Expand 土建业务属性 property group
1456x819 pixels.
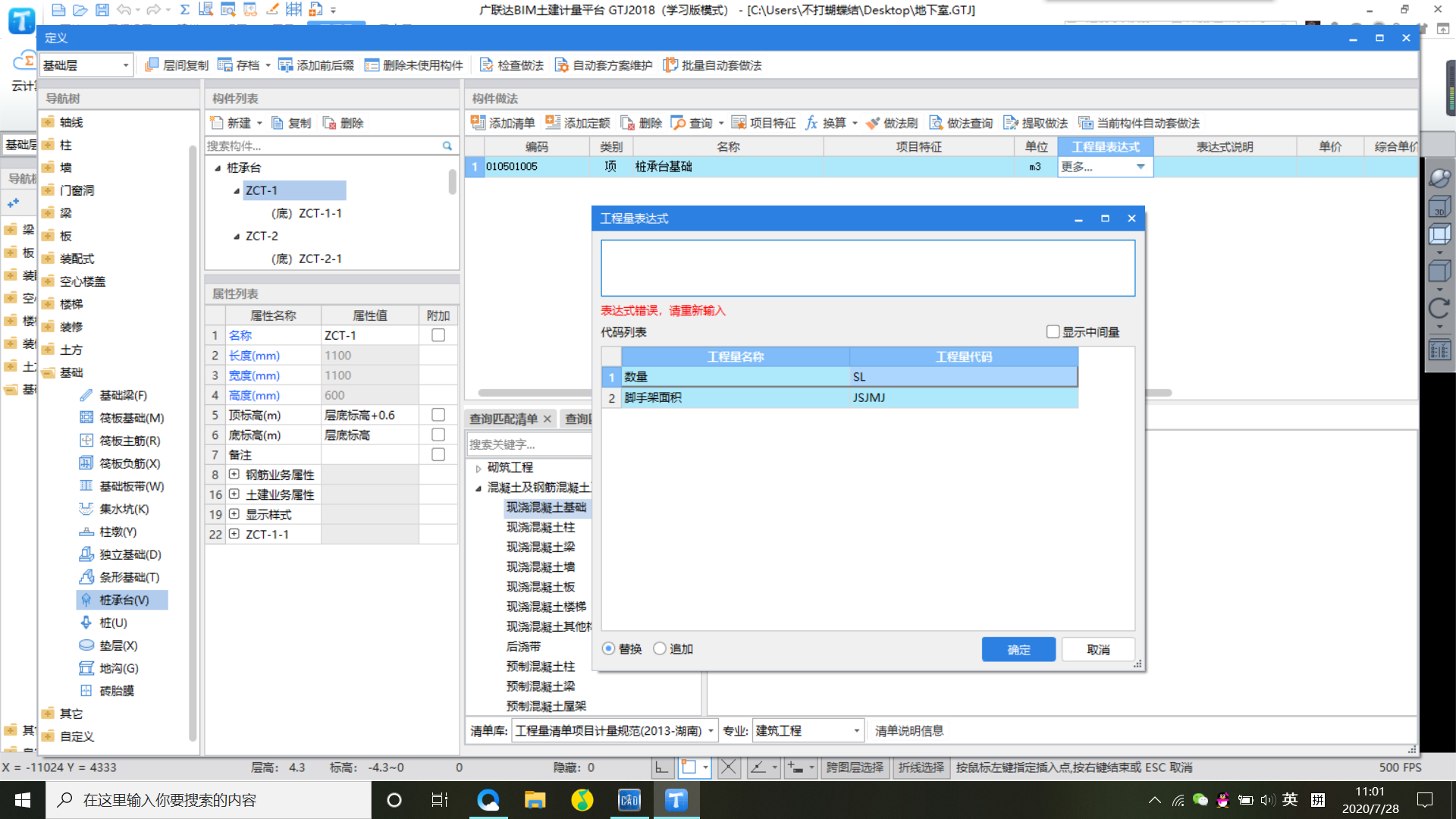pyautogui.click(x=234, y=494)
